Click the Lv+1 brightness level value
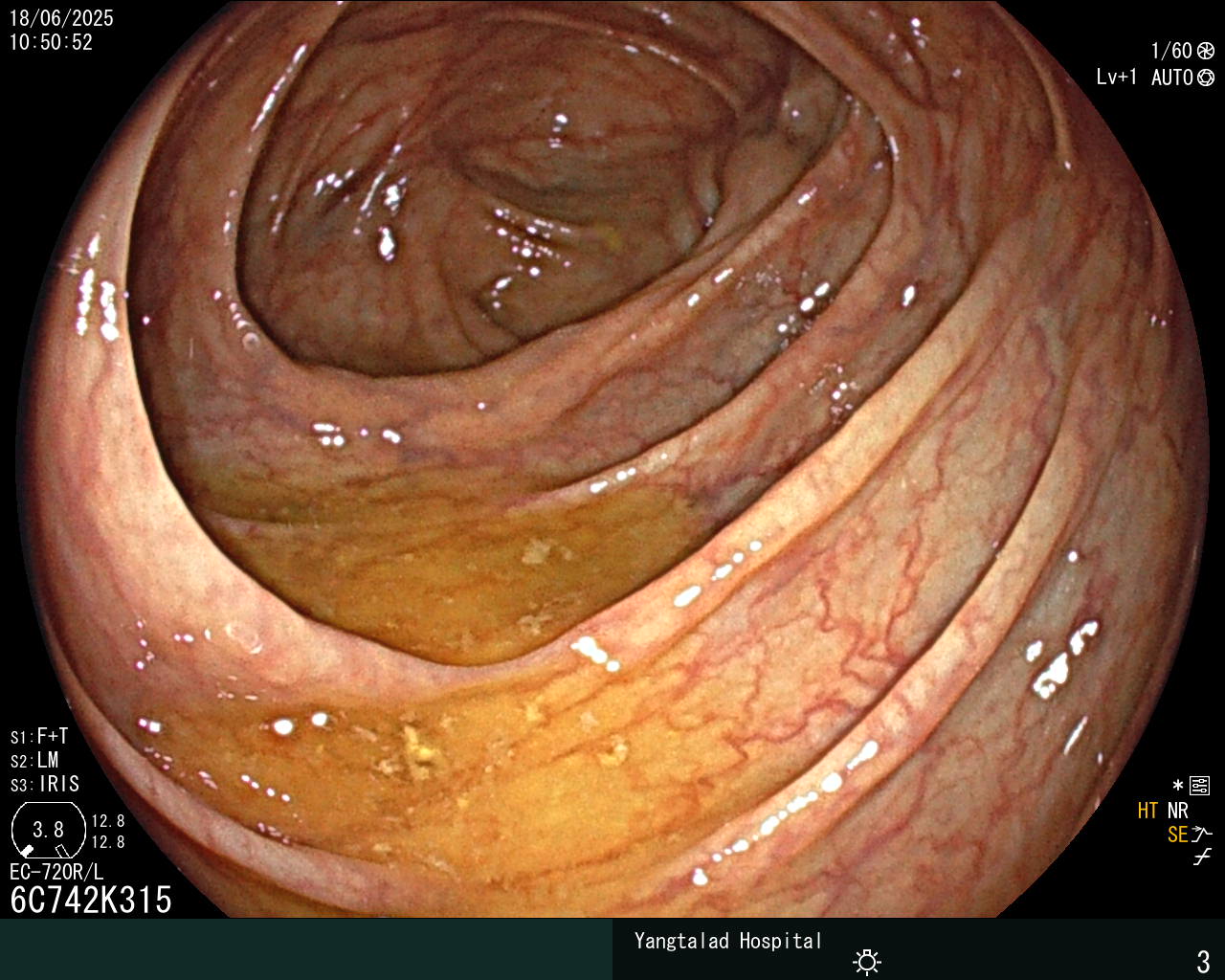 coord(1116,78)
